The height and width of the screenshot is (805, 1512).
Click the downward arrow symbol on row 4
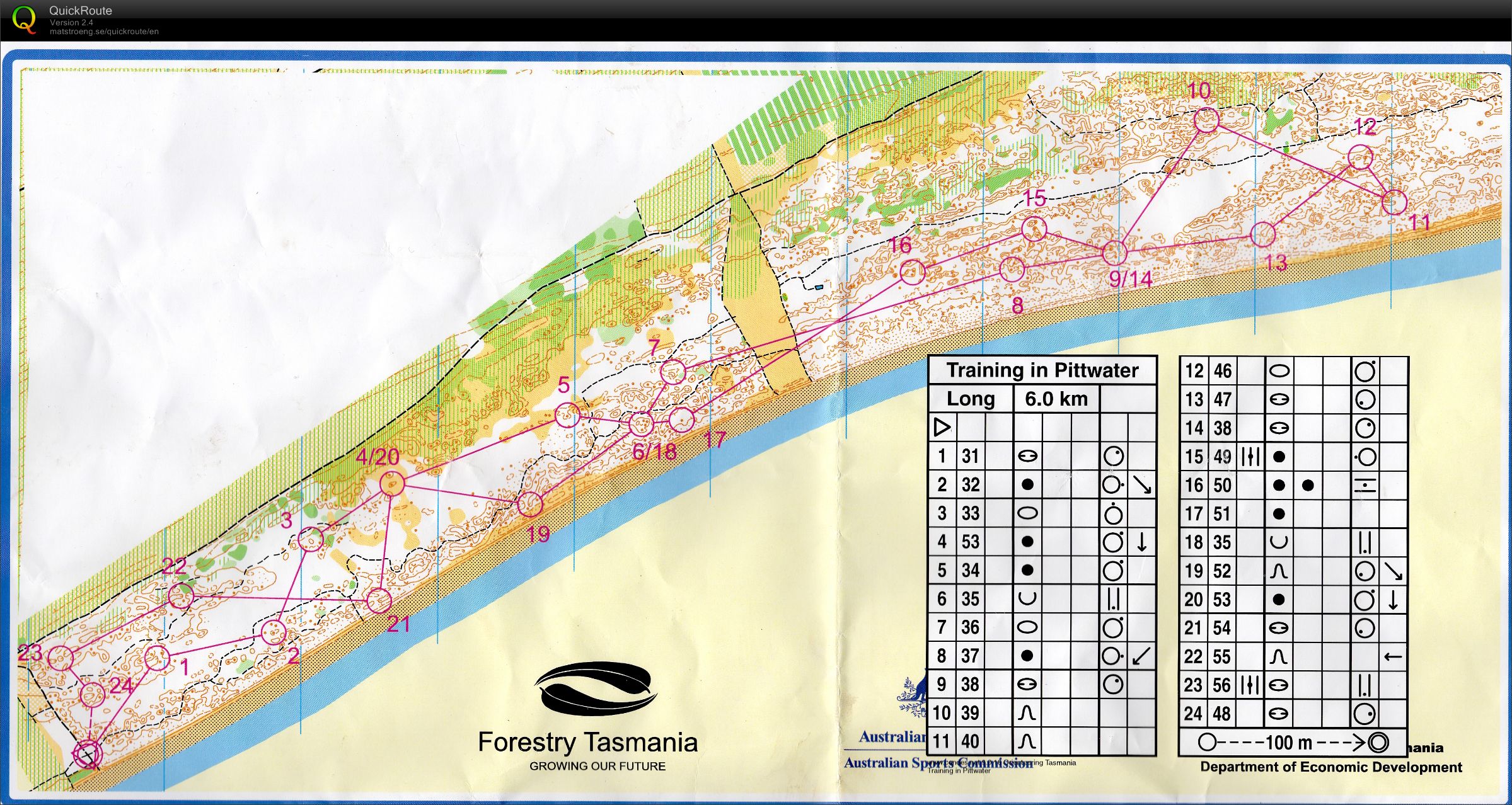coord(1141,542)
